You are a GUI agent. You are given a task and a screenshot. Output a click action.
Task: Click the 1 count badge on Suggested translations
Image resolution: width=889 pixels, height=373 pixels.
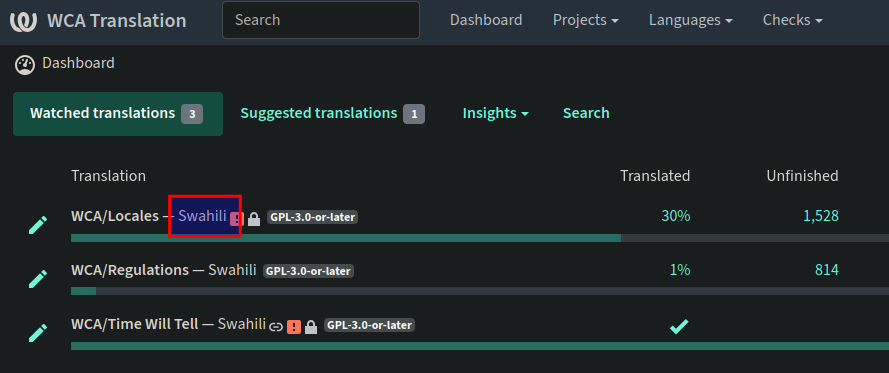(x=414, y=115)
